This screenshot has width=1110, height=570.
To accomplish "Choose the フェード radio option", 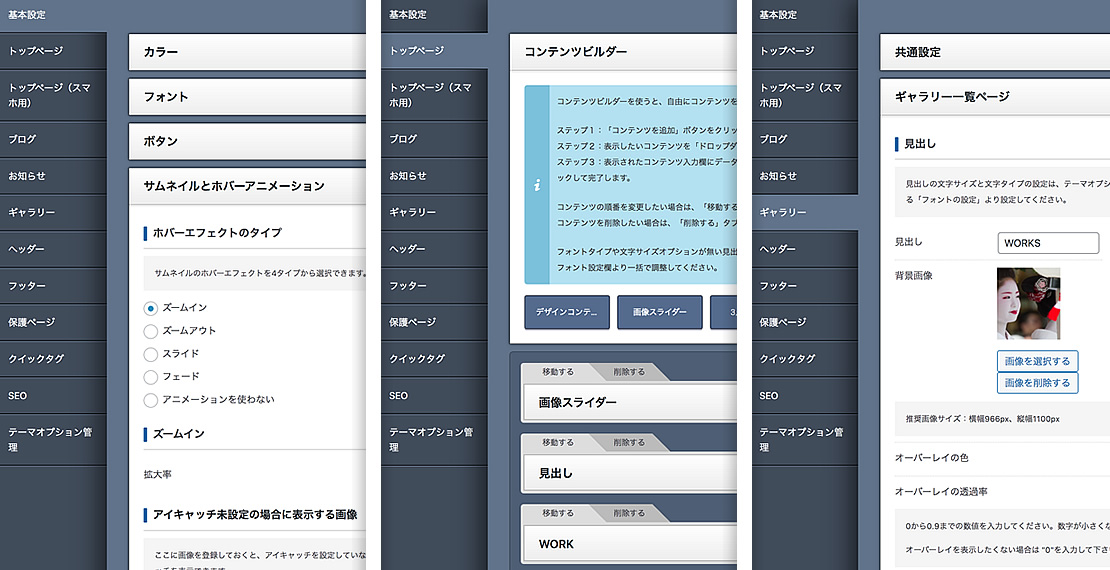I will 150,377.
